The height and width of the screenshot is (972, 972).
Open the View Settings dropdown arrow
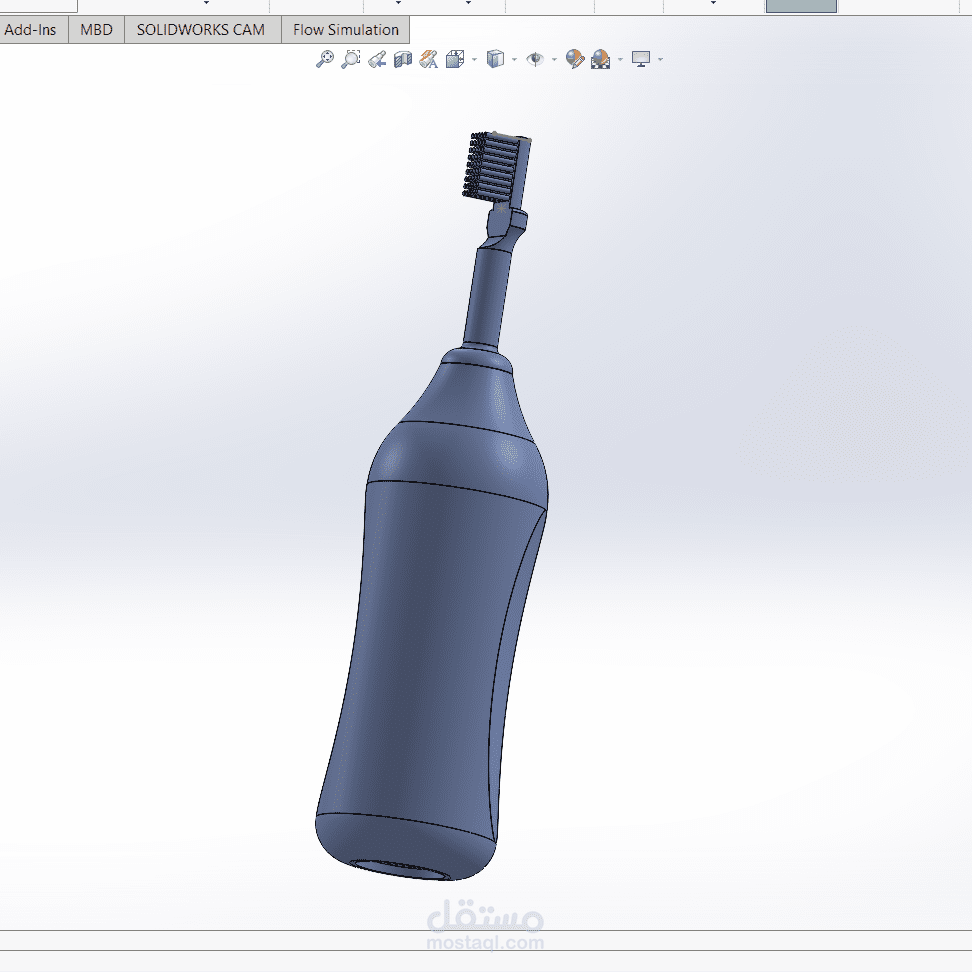point(661,60)
